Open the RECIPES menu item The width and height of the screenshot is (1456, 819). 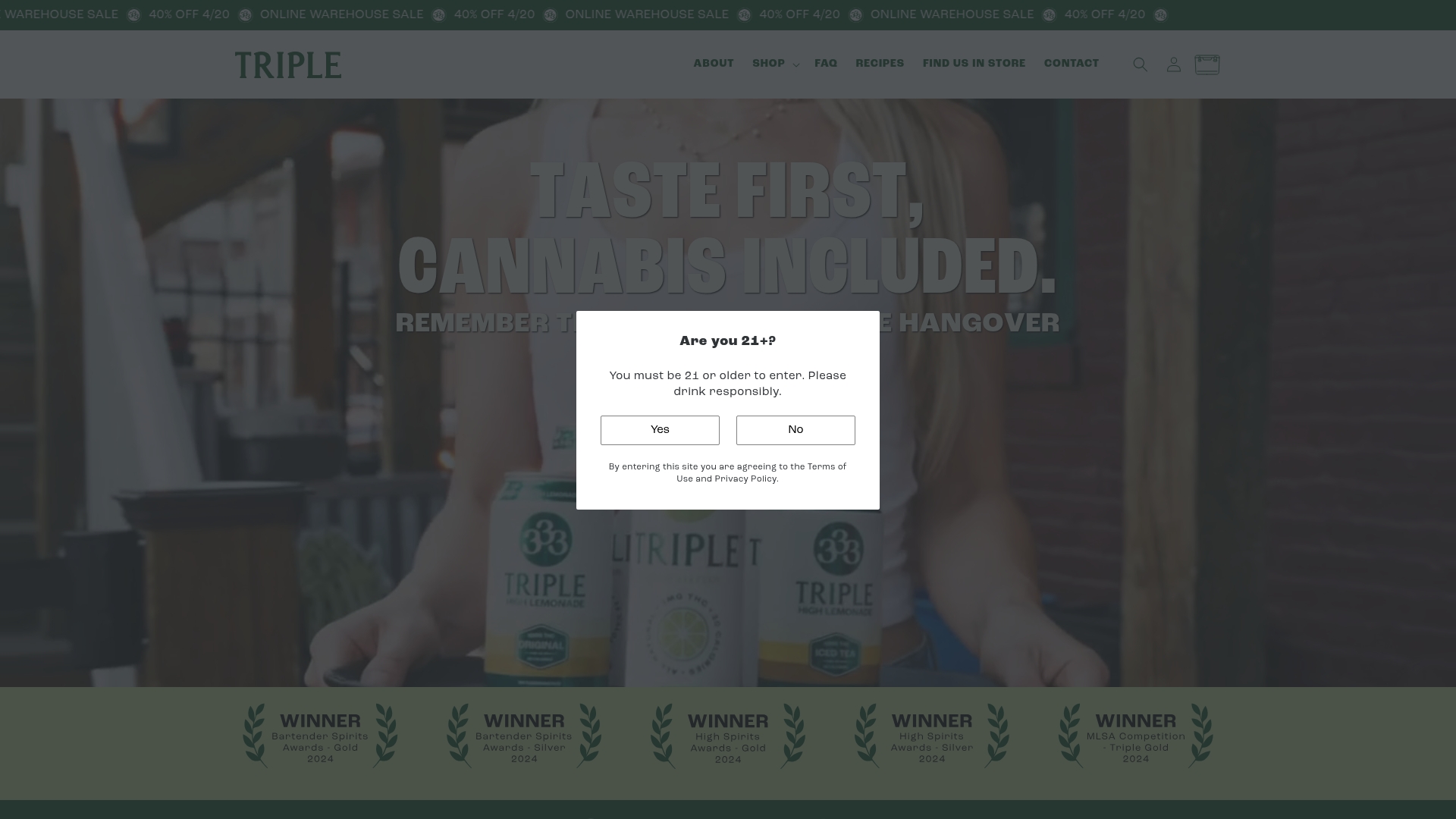(879, 64)
